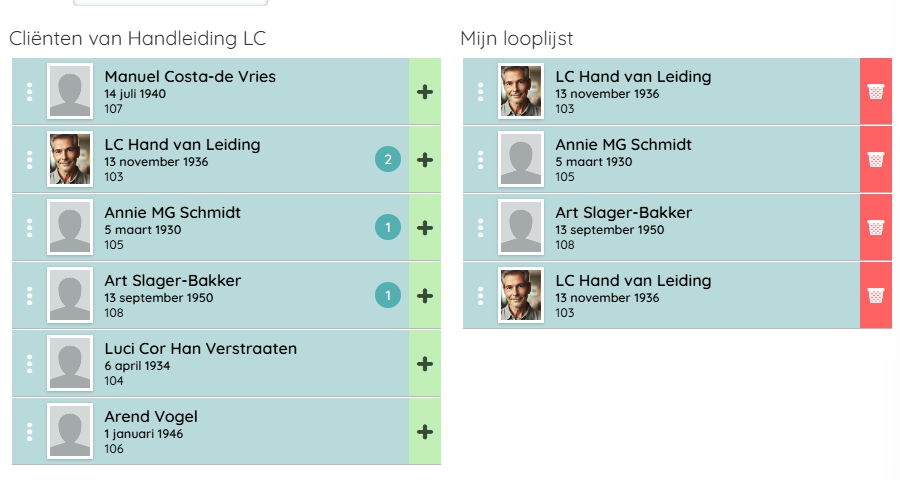The height and width of the screenshot is (480, 900).
Task: Open the three-dot menu for Manuel Costa-de Vries
Action: pos(30,92)
